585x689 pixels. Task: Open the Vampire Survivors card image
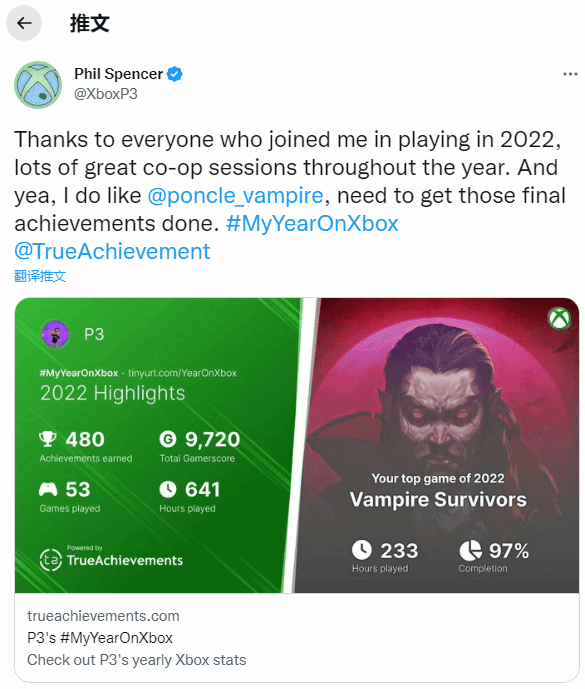point(436,445)
